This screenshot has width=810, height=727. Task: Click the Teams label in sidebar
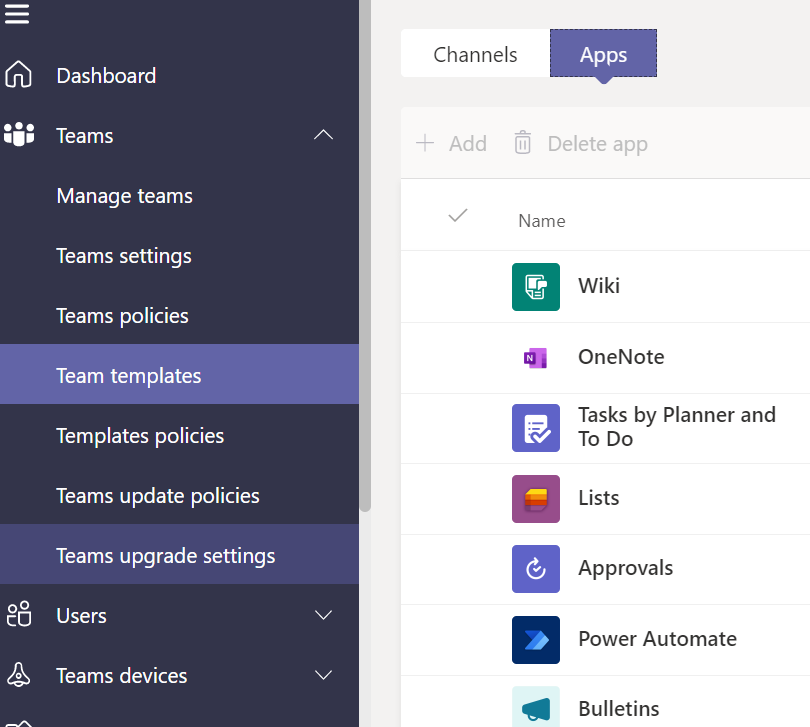click(85, 136)
